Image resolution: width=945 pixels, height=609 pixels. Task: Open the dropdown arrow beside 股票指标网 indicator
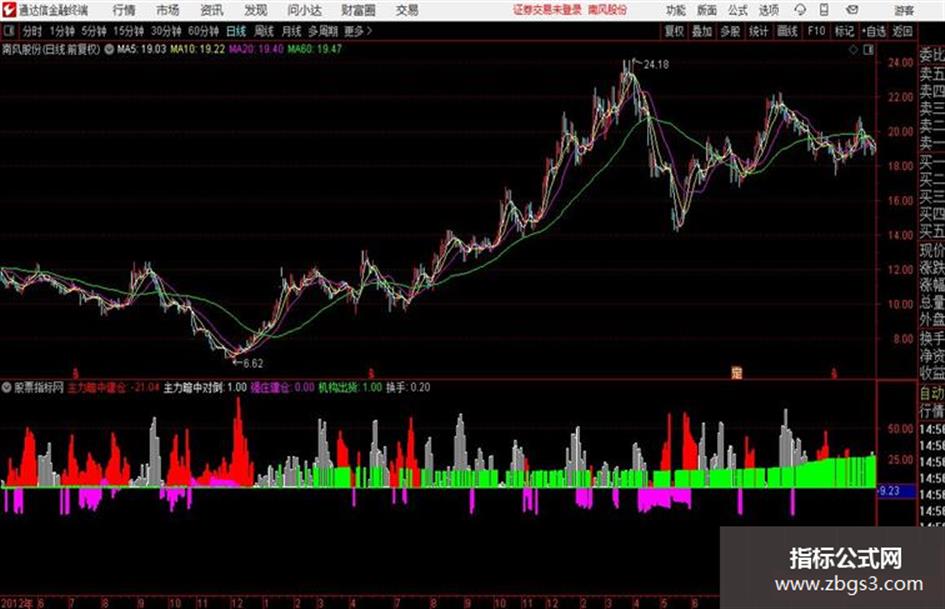[7, 388]
